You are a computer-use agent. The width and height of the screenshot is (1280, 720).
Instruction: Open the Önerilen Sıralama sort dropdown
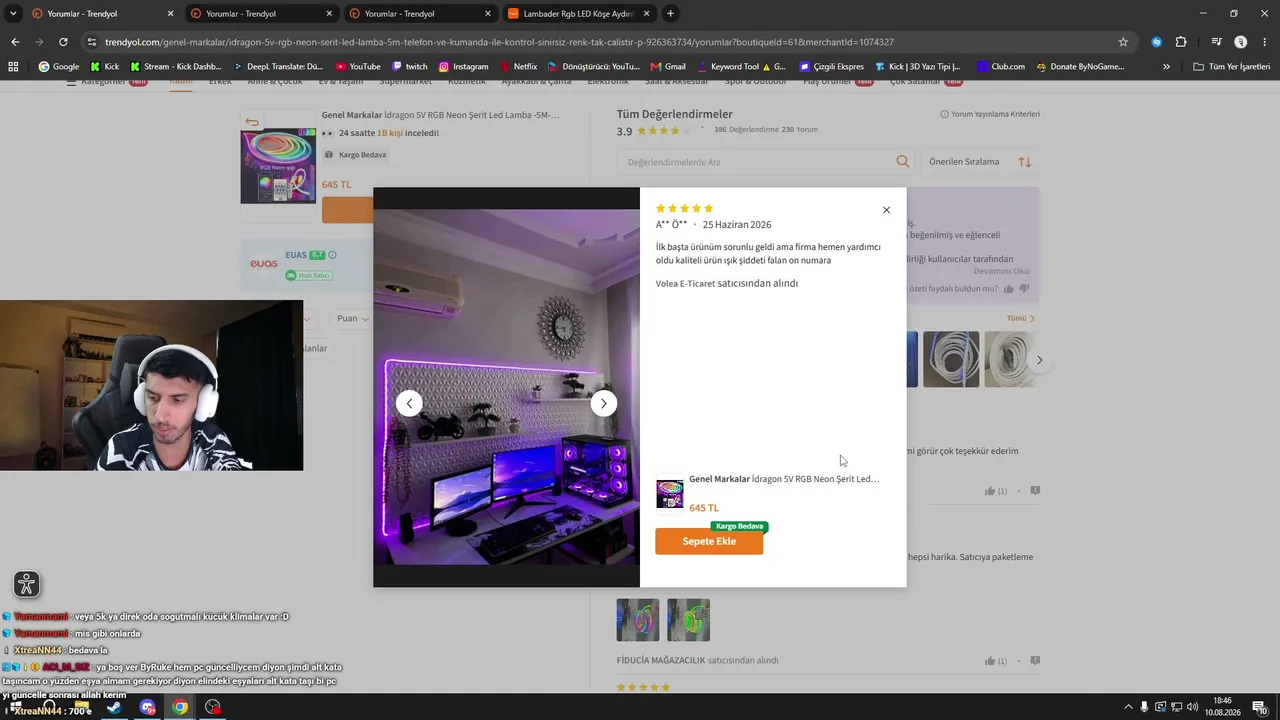pyautogui.click(x=979, y=162)
